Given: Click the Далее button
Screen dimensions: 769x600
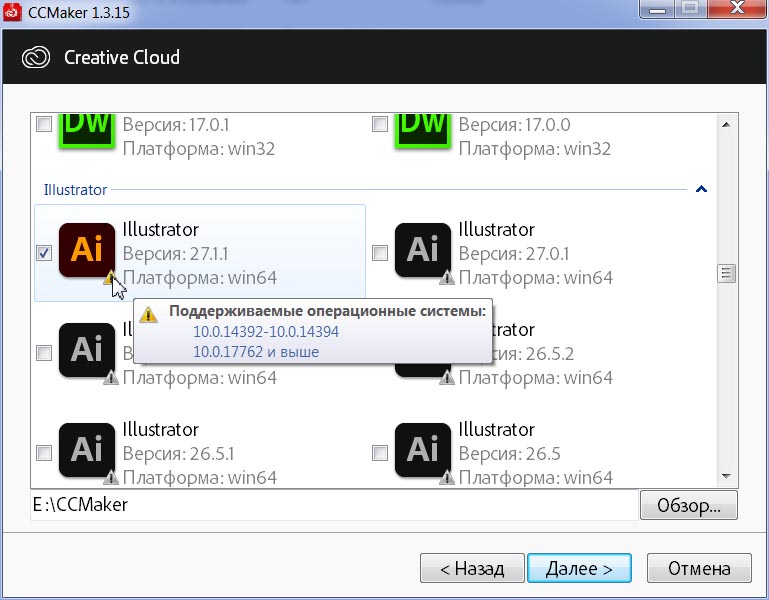Looking at the screenshot, I should coord(579,568).
